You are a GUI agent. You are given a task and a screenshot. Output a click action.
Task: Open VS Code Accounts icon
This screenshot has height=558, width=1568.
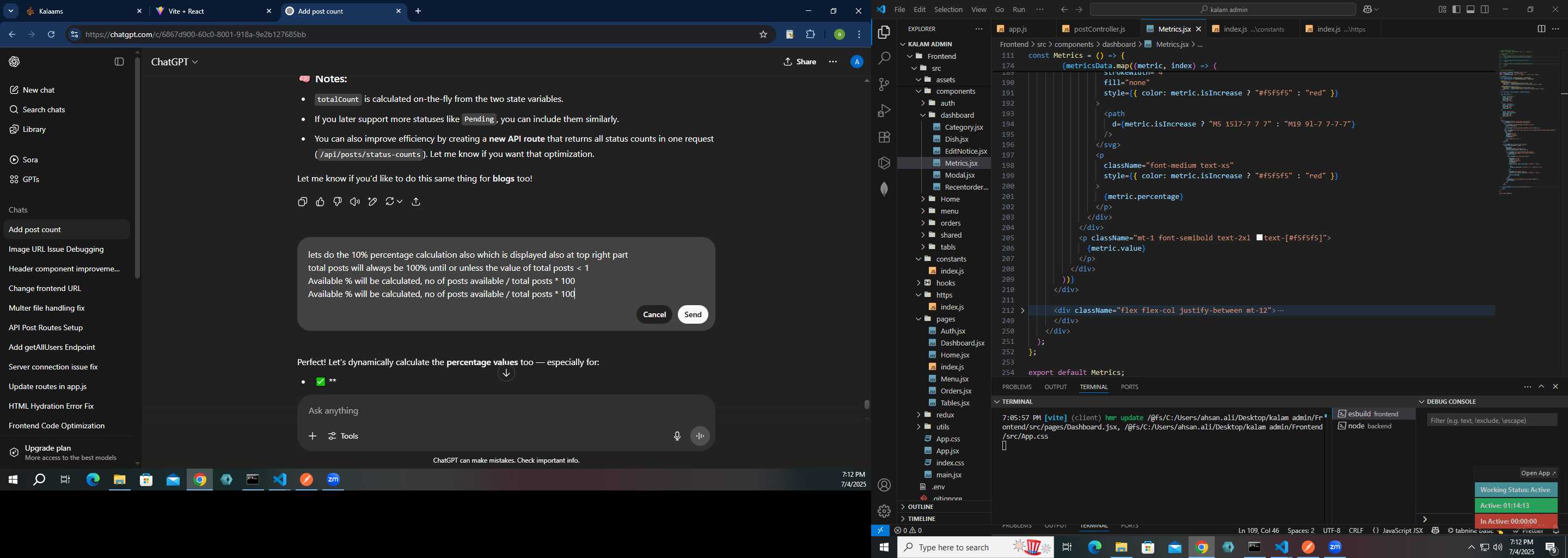click(x=884, y=486)
